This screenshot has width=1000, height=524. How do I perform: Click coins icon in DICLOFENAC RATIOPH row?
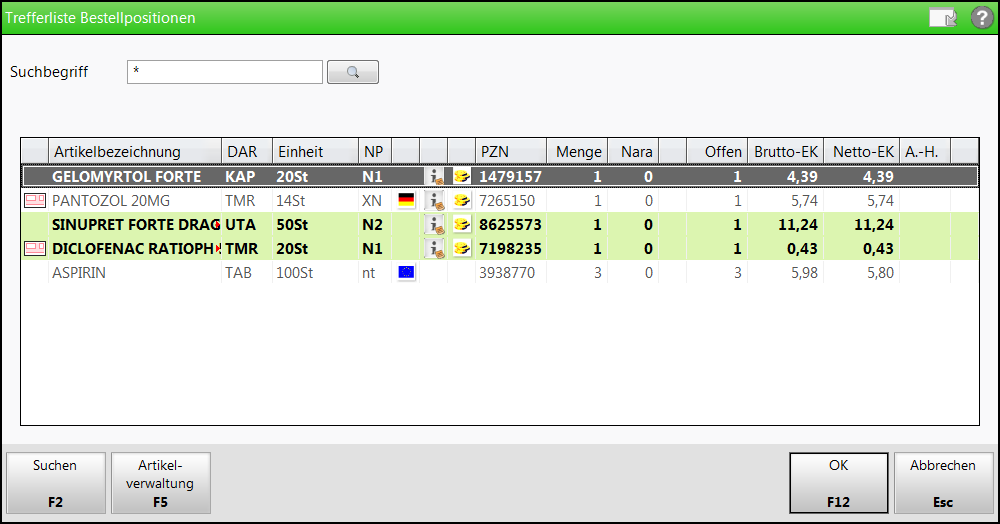[462, 249]
